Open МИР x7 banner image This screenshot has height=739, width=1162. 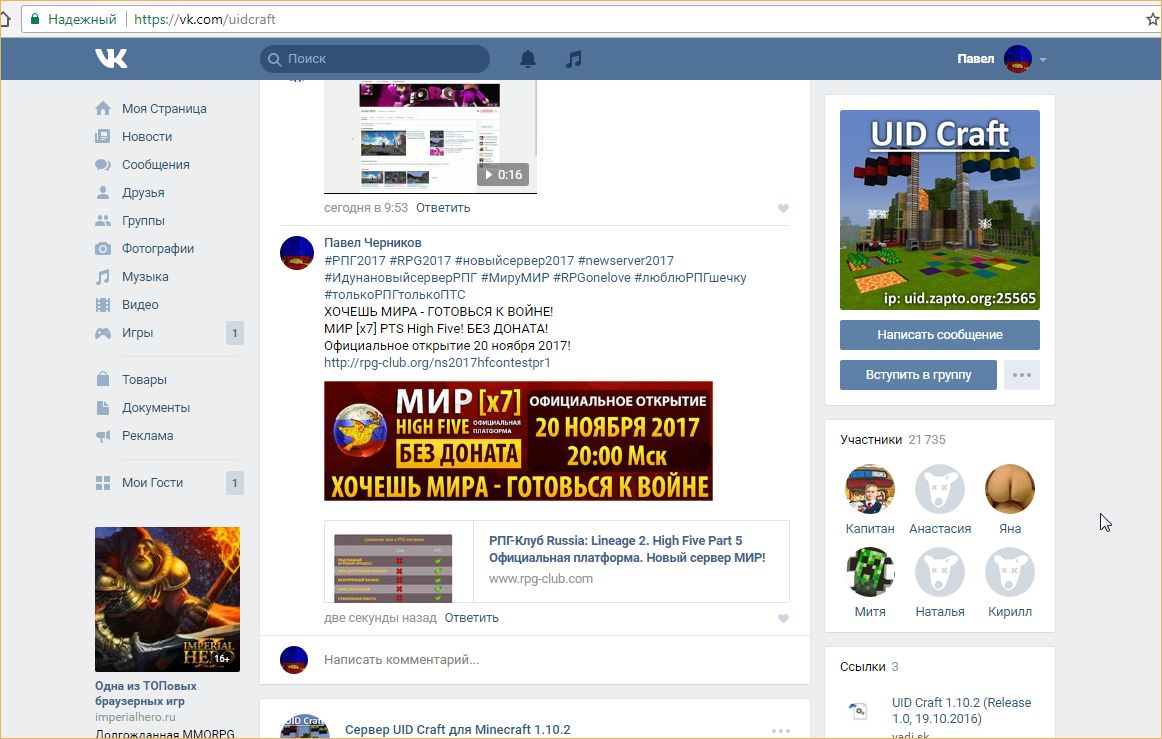(x=518, y=441)
